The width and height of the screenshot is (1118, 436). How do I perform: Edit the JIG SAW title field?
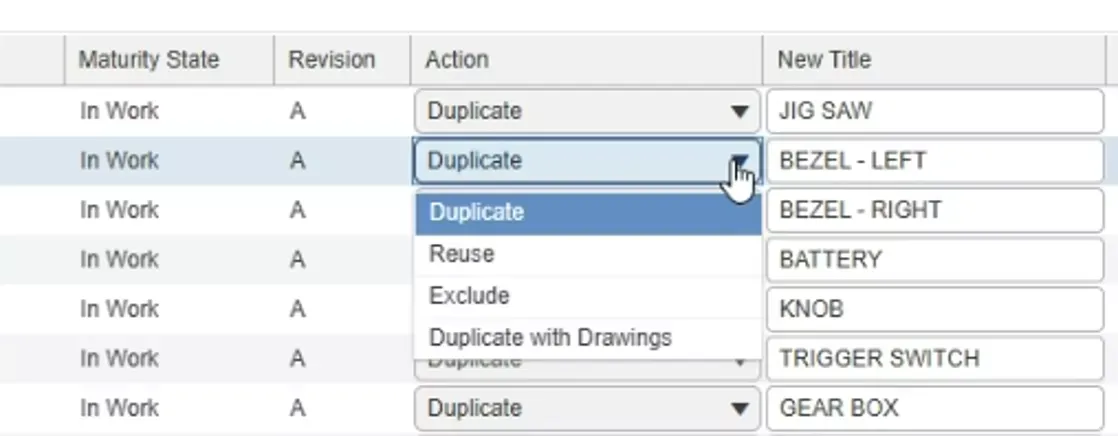pyautogui.click(x=935, y=111)
